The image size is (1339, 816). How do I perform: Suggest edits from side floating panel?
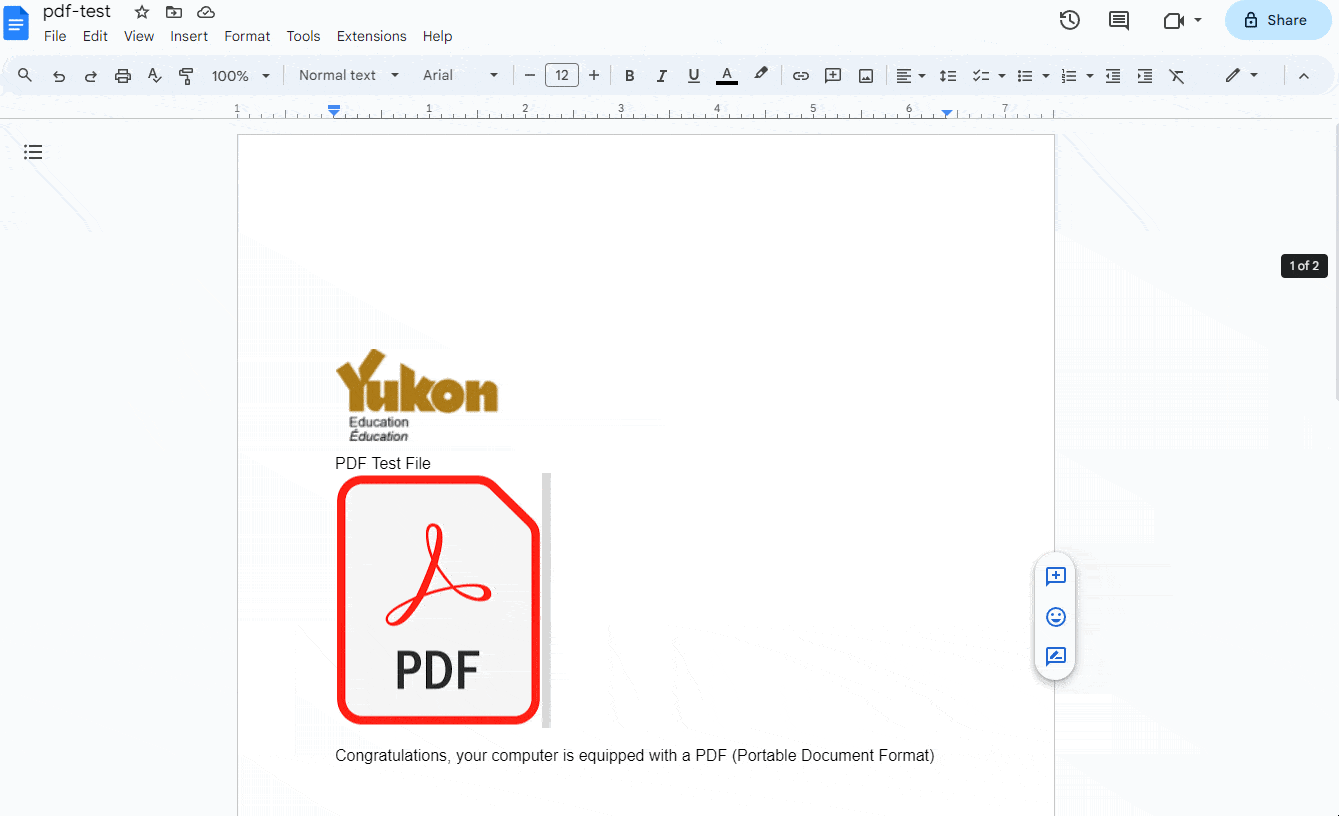click(1055, 657)
